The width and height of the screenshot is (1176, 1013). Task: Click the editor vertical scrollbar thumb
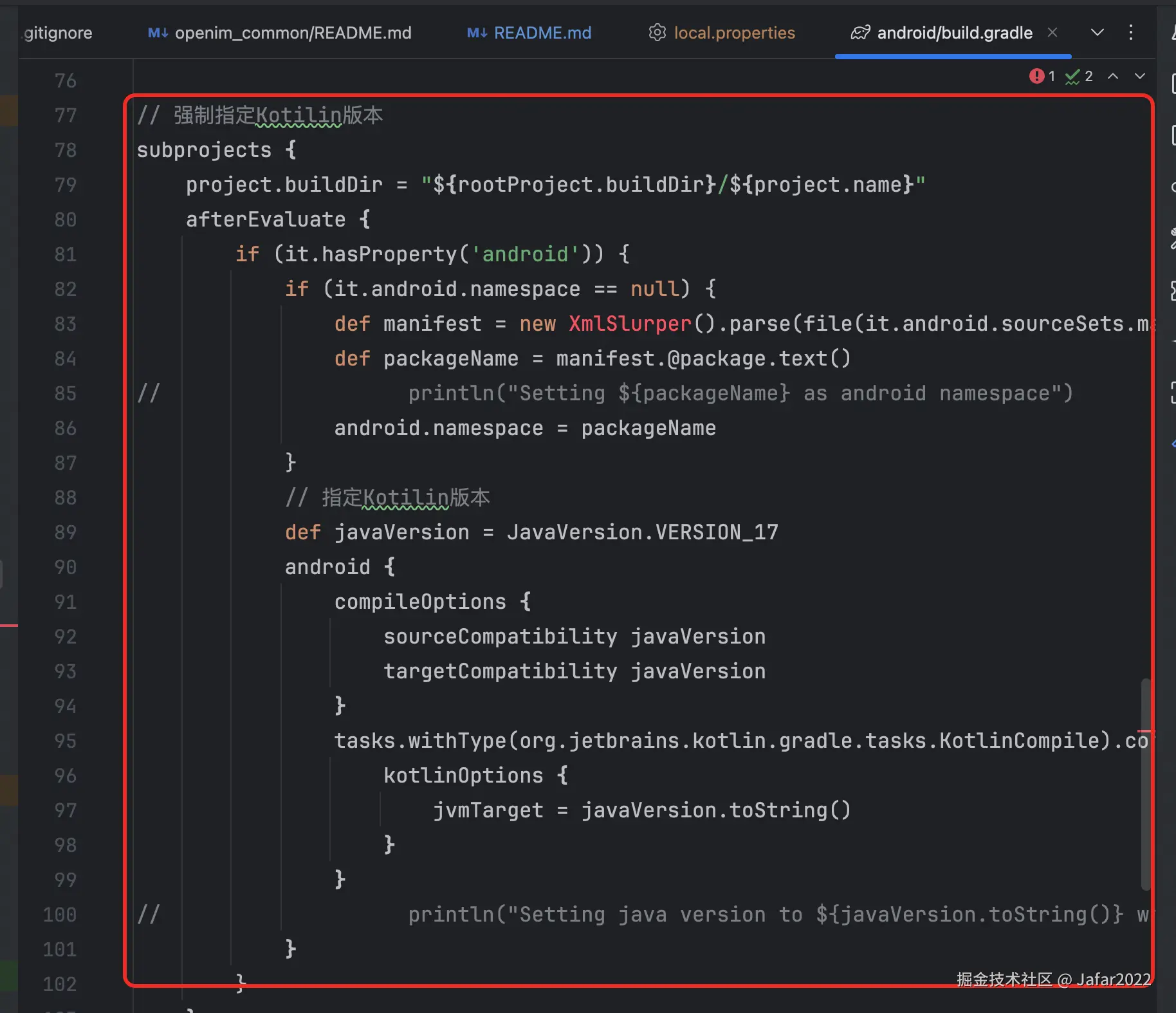click(x=1146, y=784)
